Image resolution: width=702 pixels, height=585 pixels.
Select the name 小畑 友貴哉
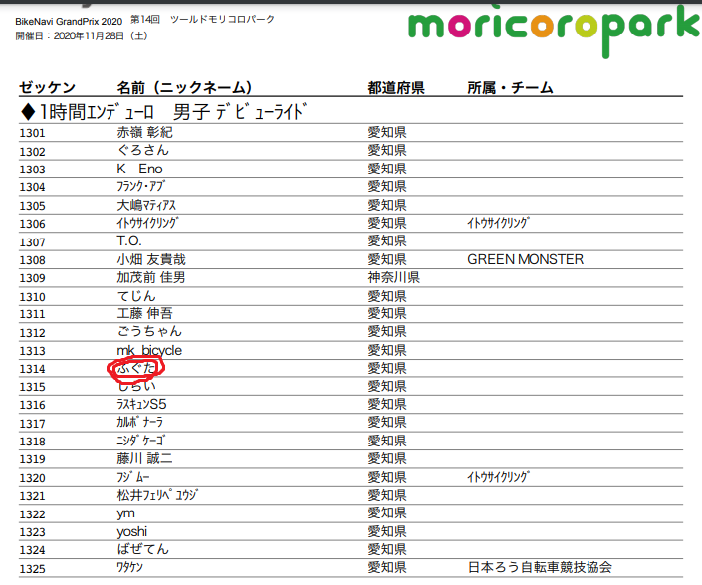151,259
